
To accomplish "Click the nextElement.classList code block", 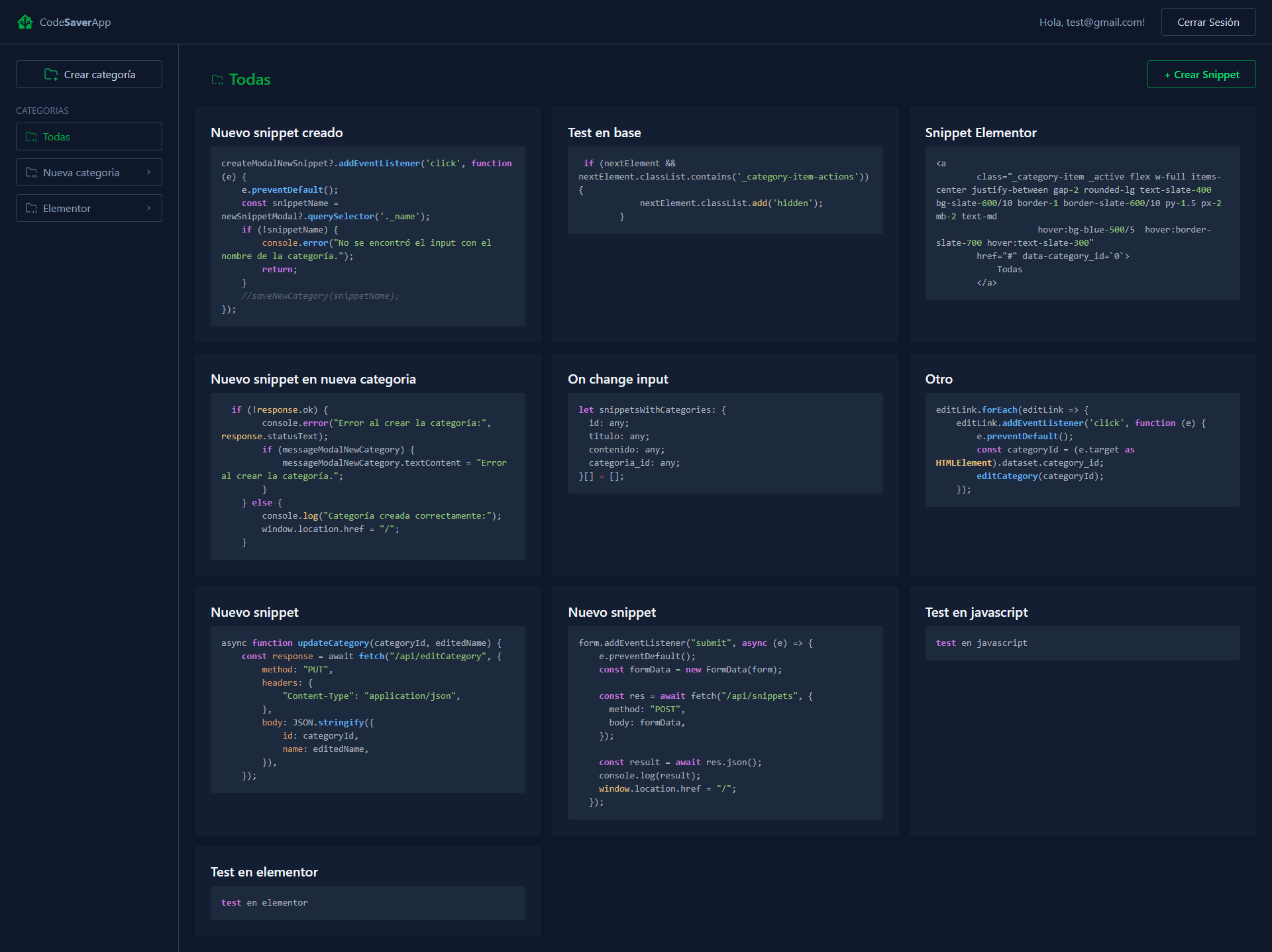I will (725, 190).
